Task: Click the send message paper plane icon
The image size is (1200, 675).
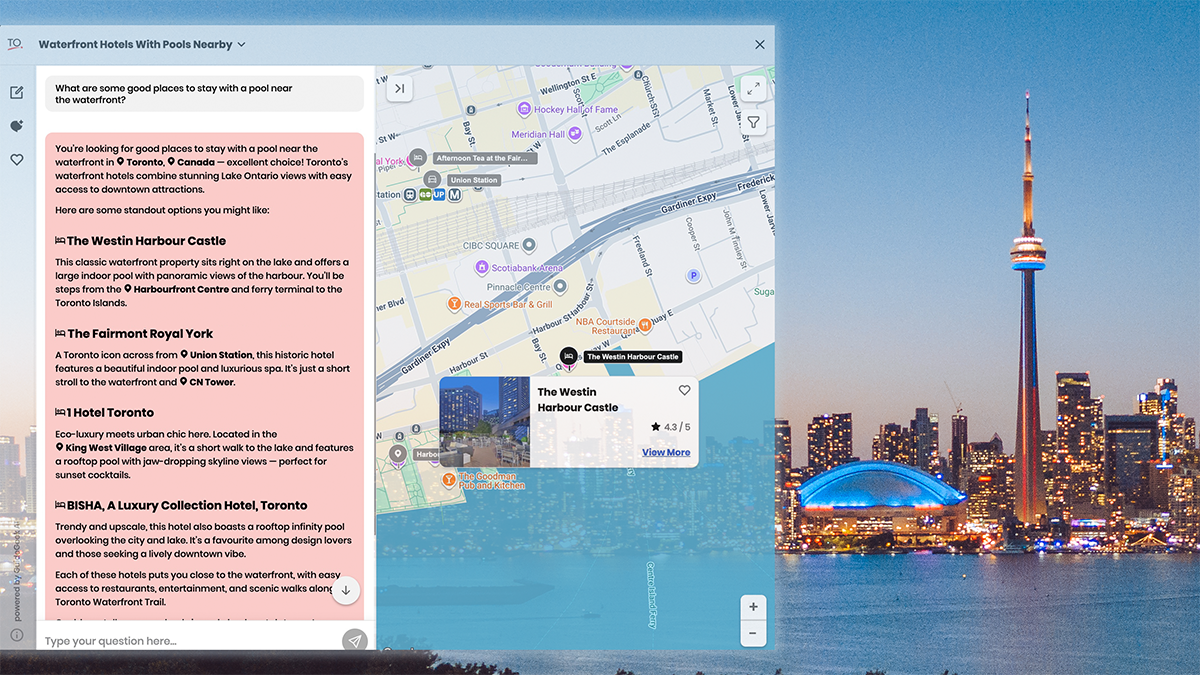Action: pos(354,640)
